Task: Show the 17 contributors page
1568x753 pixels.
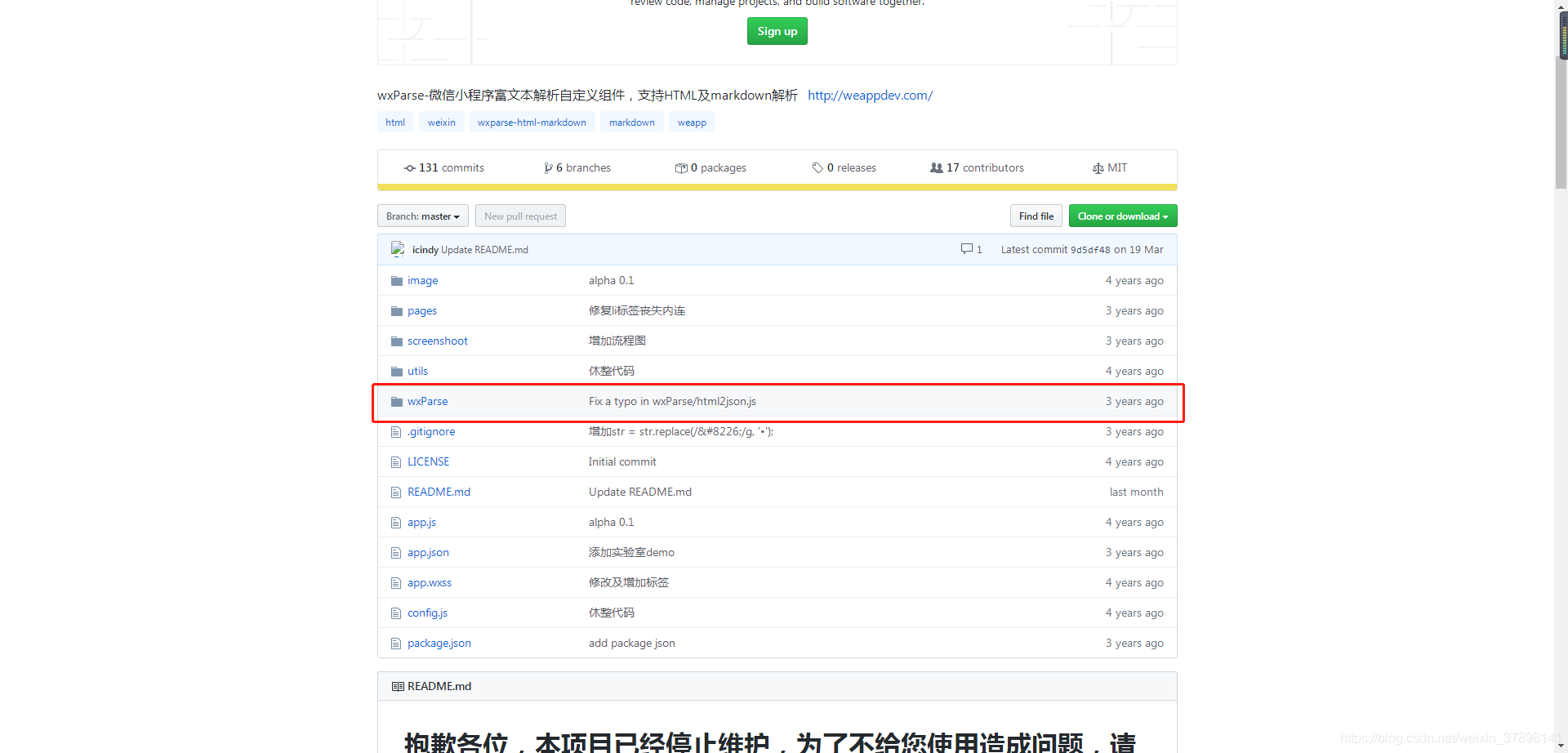Action: [x=977, y=167]
